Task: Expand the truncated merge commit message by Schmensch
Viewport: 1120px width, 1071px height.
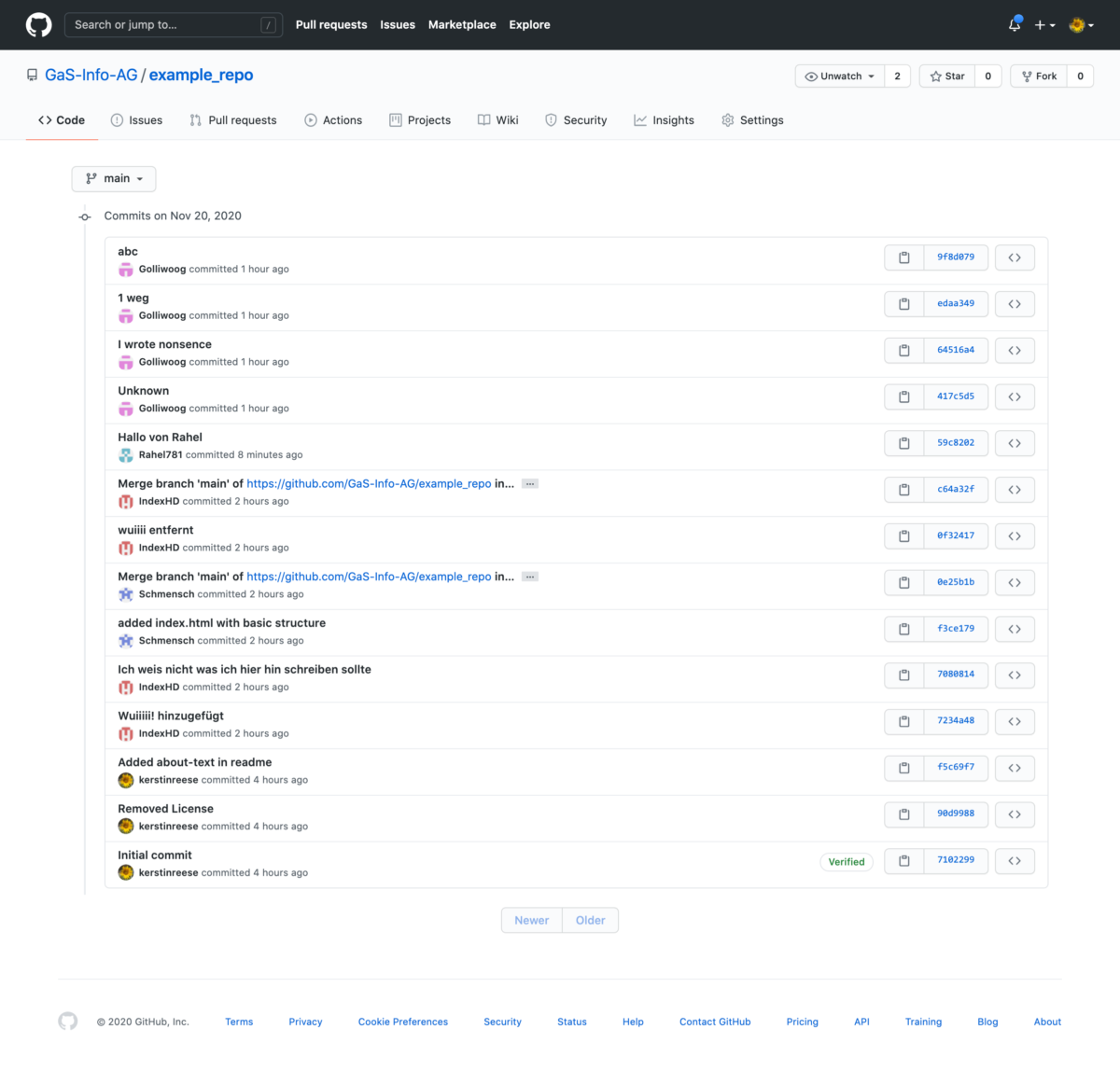Action: tap(529, 576)
